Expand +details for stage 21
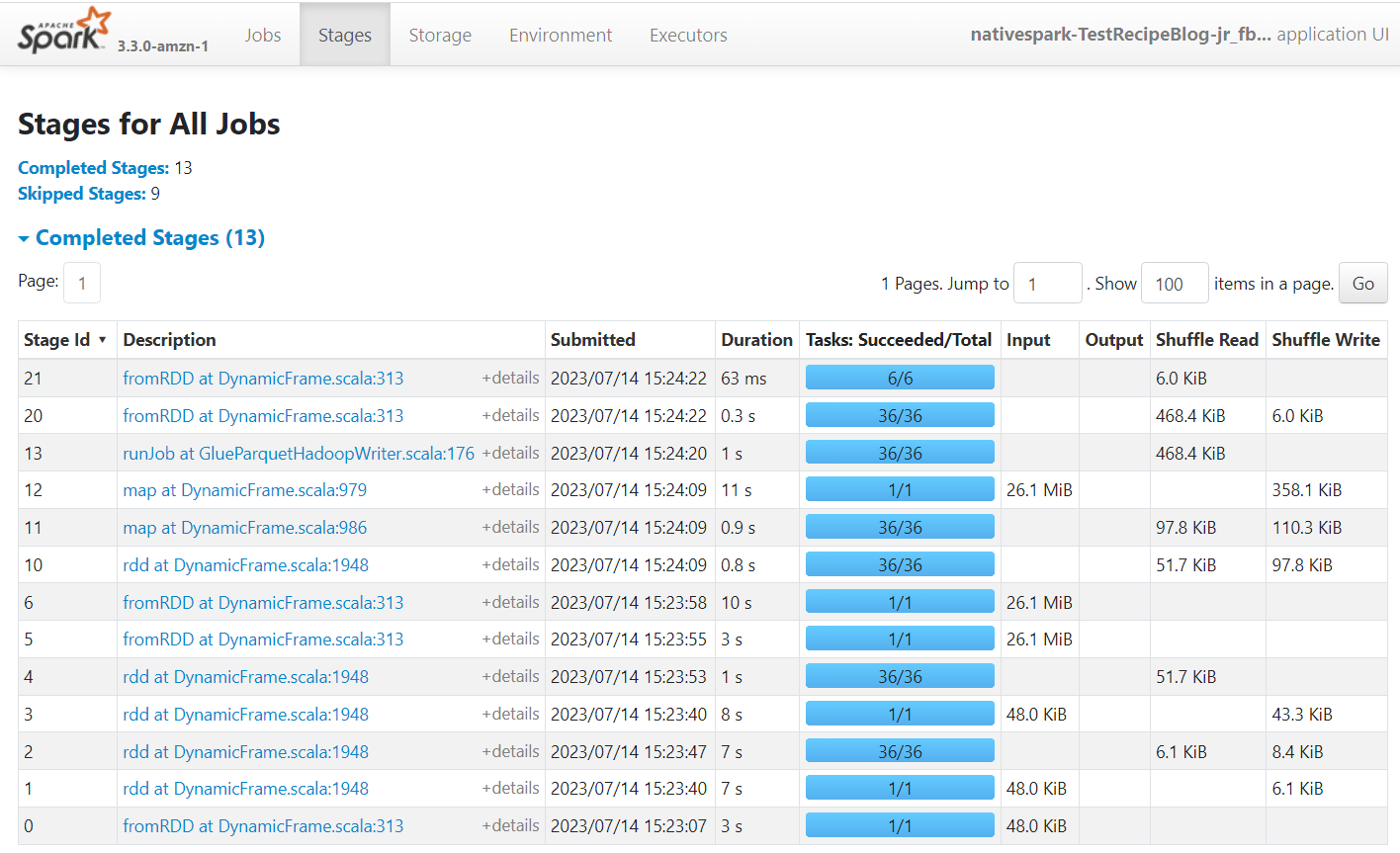This screenshot has height=853, width=1400. [x=510, y=379]
